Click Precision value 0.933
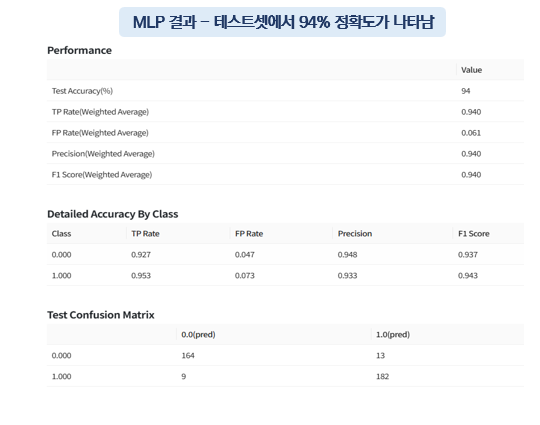 click(347, 276)
